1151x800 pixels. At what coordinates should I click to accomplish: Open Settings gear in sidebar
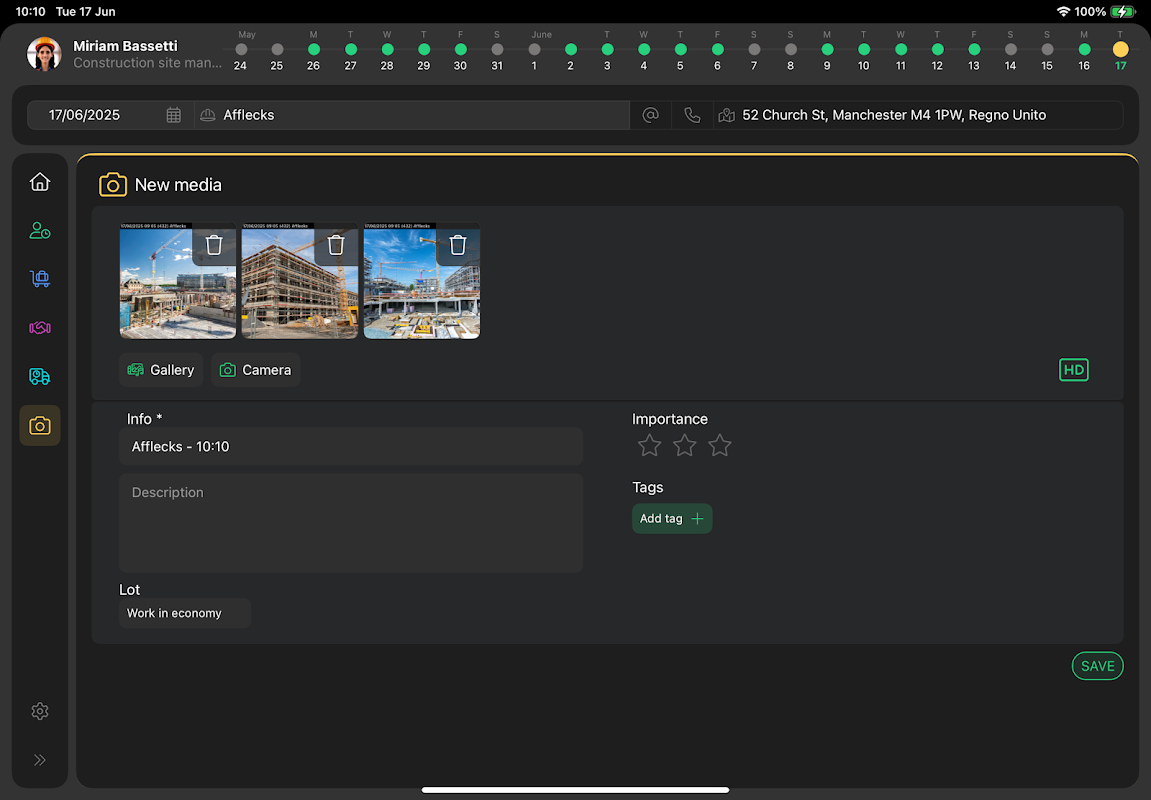[40, 711]
